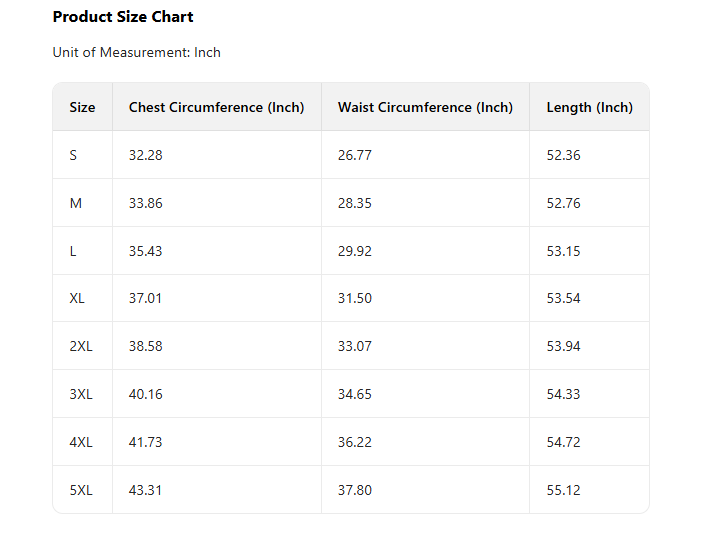Click waist value 31.50
Screen dimensions: 706x539
(354, 298)
